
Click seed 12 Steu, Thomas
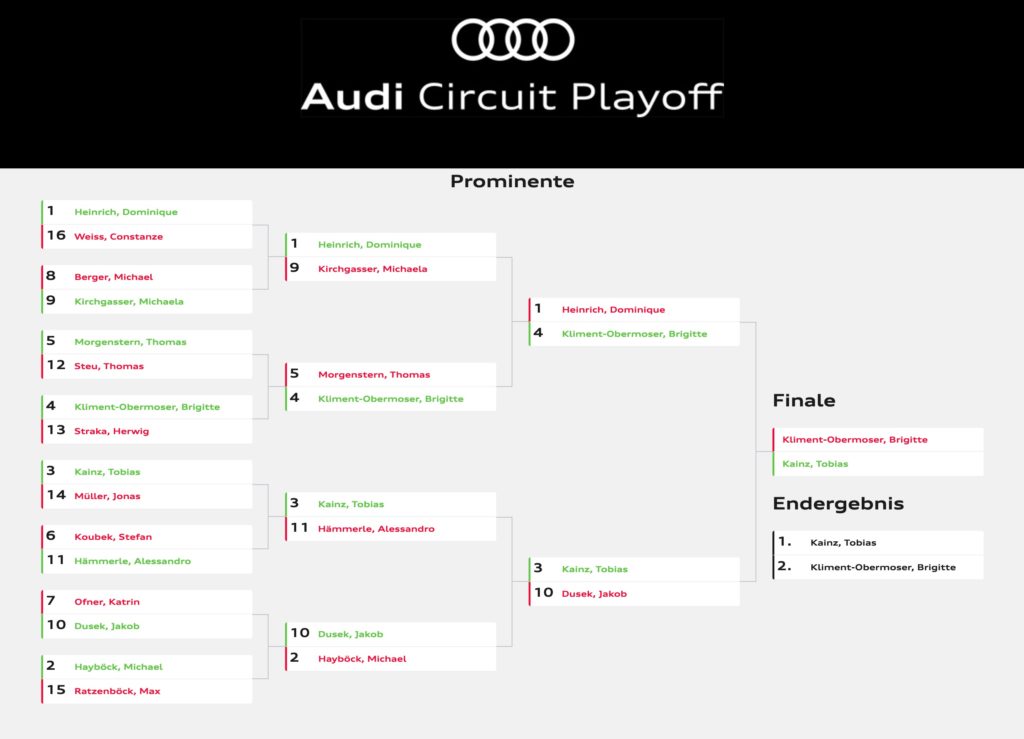108,366
